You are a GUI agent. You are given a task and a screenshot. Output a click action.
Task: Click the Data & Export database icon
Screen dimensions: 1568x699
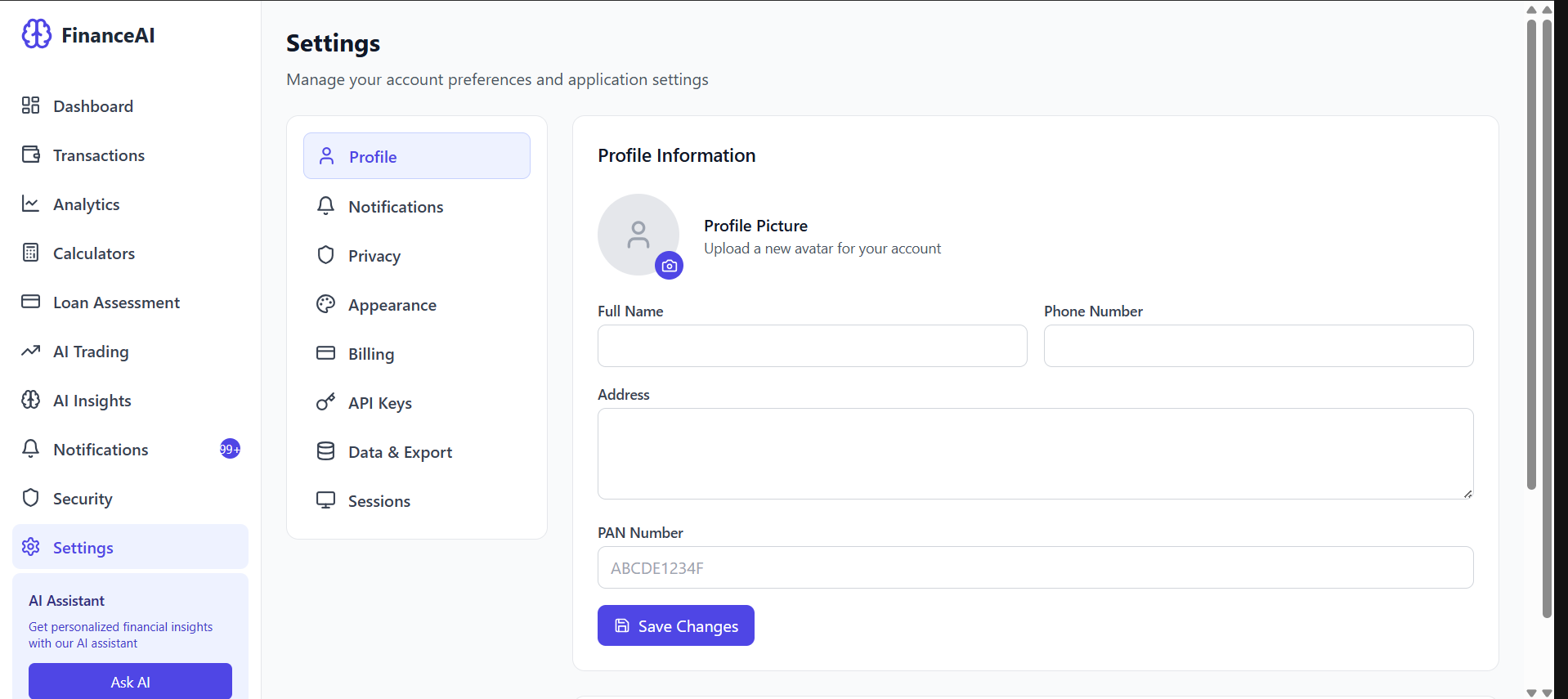pos(325,451)
